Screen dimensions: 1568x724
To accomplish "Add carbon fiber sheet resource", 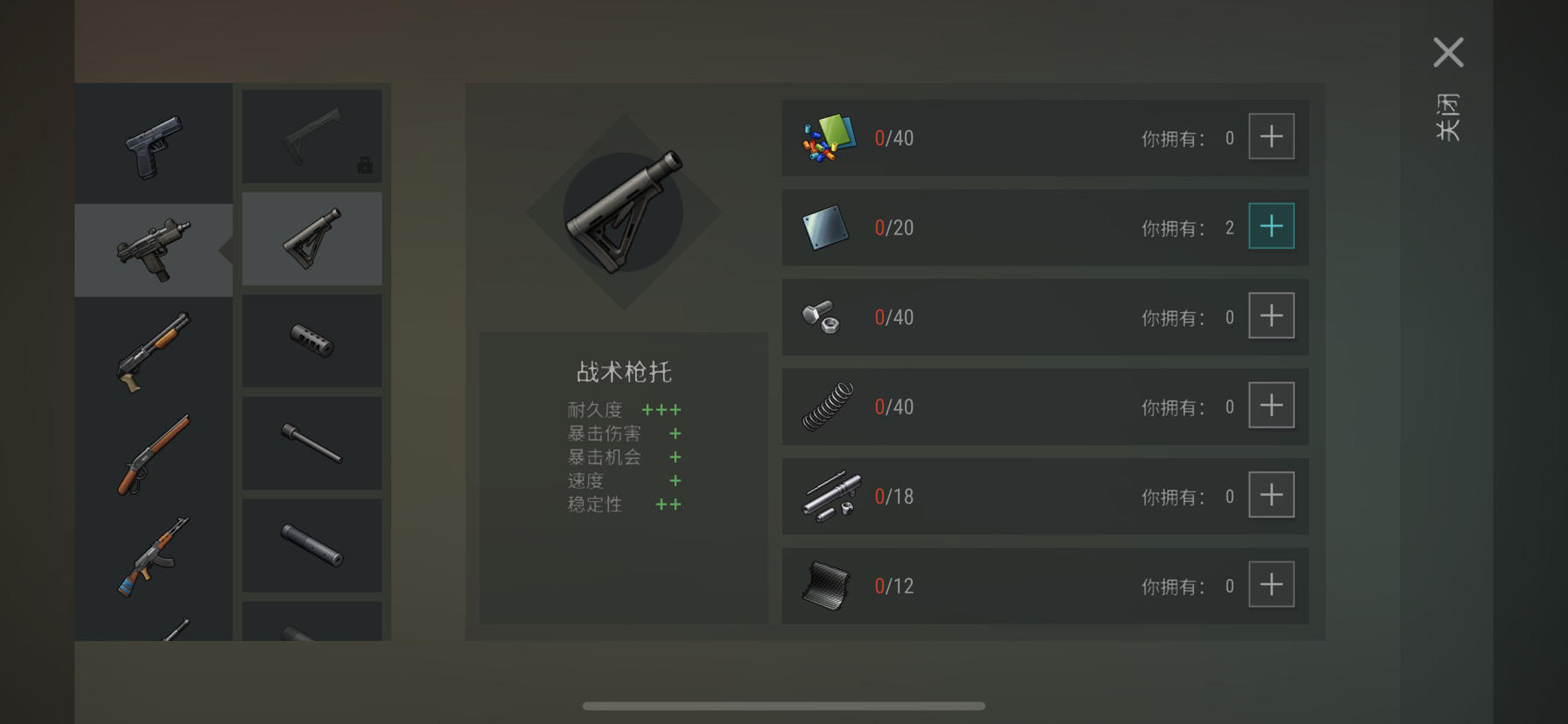I will (x=1271, y=584).
